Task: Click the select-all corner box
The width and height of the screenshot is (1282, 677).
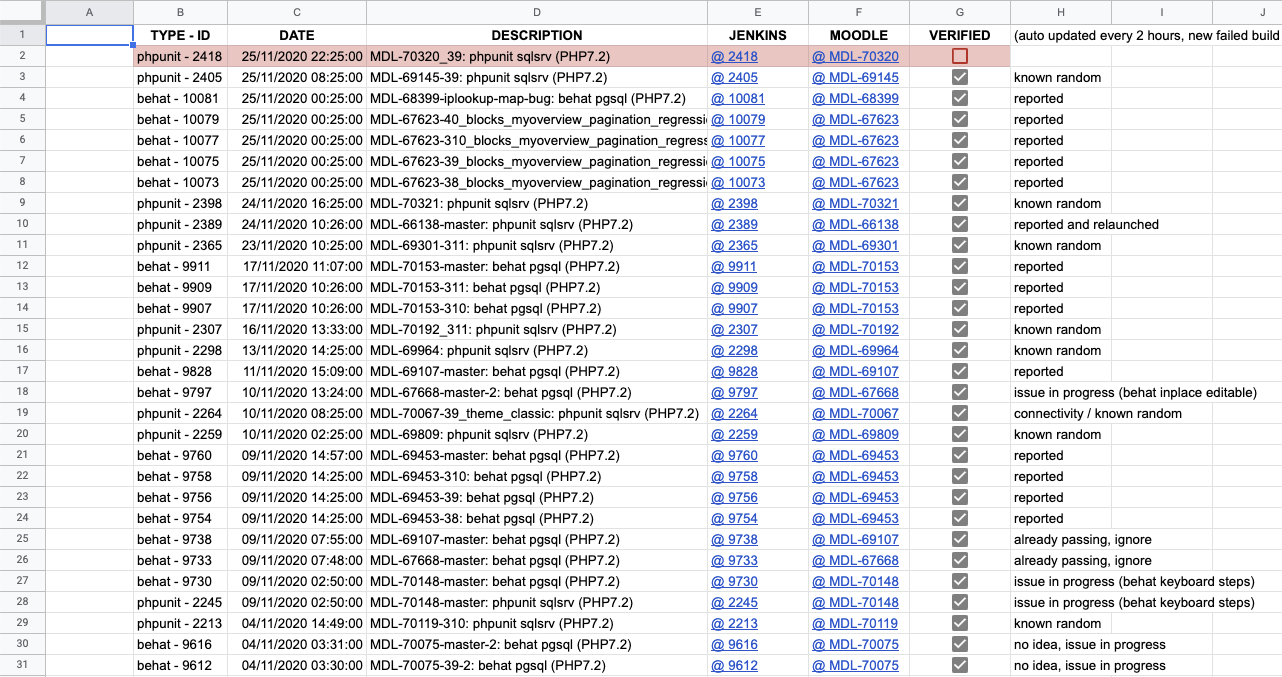Action: coord(22,12)
